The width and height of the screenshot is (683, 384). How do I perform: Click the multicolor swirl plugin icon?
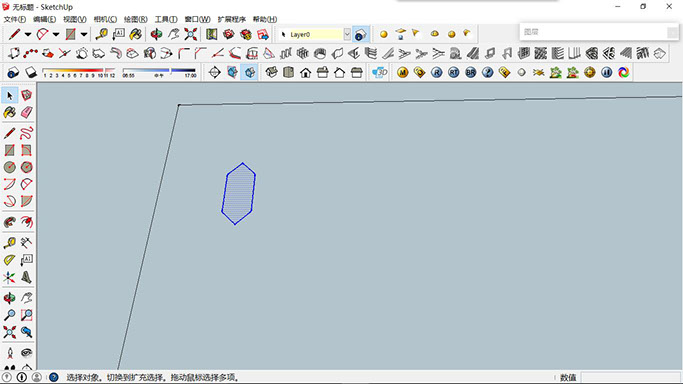(x=623, y=72)
